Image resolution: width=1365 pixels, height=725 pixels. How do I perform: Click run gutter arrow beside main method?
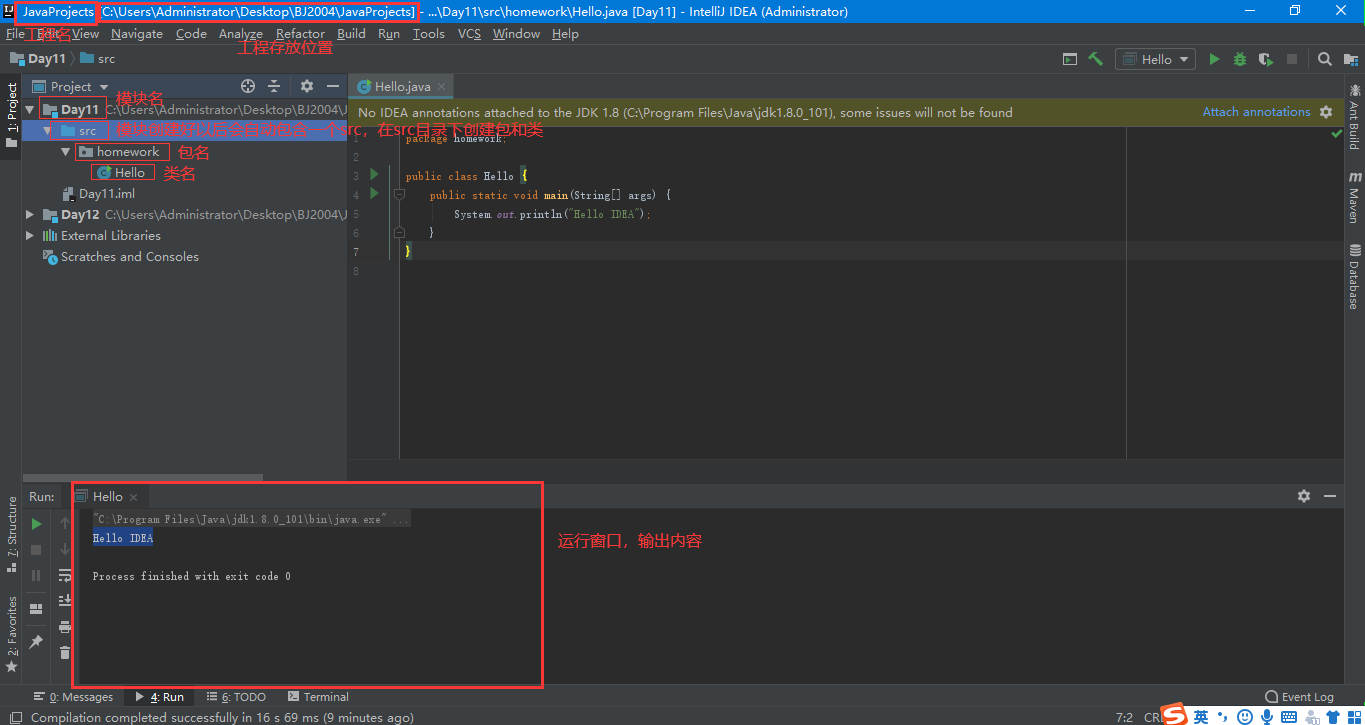[374, 194]
